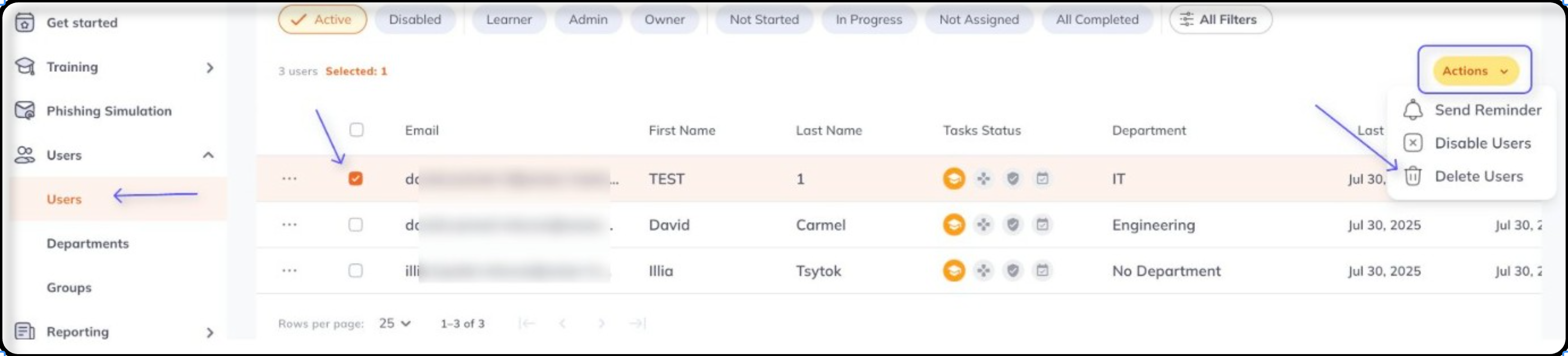Sort by the Email column header
The height and width of the screenshot is (356, 1568).
click(422, 130)
